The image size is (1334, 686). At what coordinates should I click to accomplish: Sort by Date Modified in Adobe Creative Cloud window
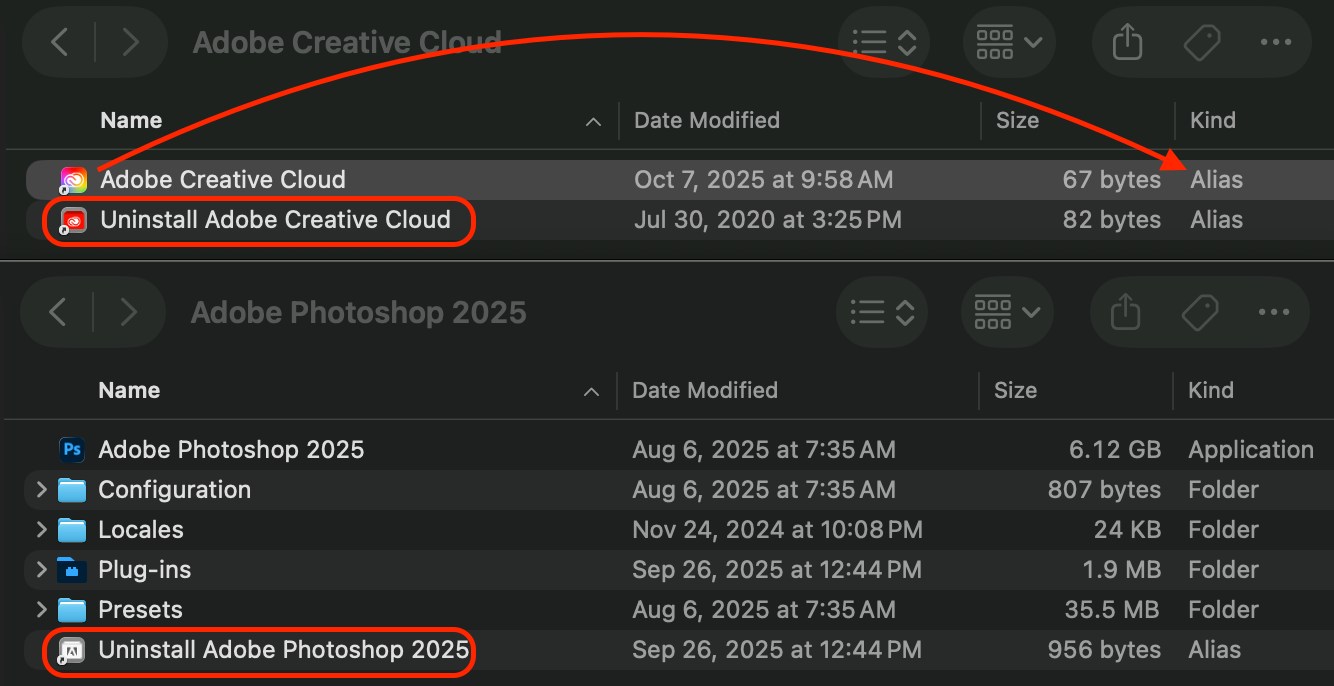707,120
